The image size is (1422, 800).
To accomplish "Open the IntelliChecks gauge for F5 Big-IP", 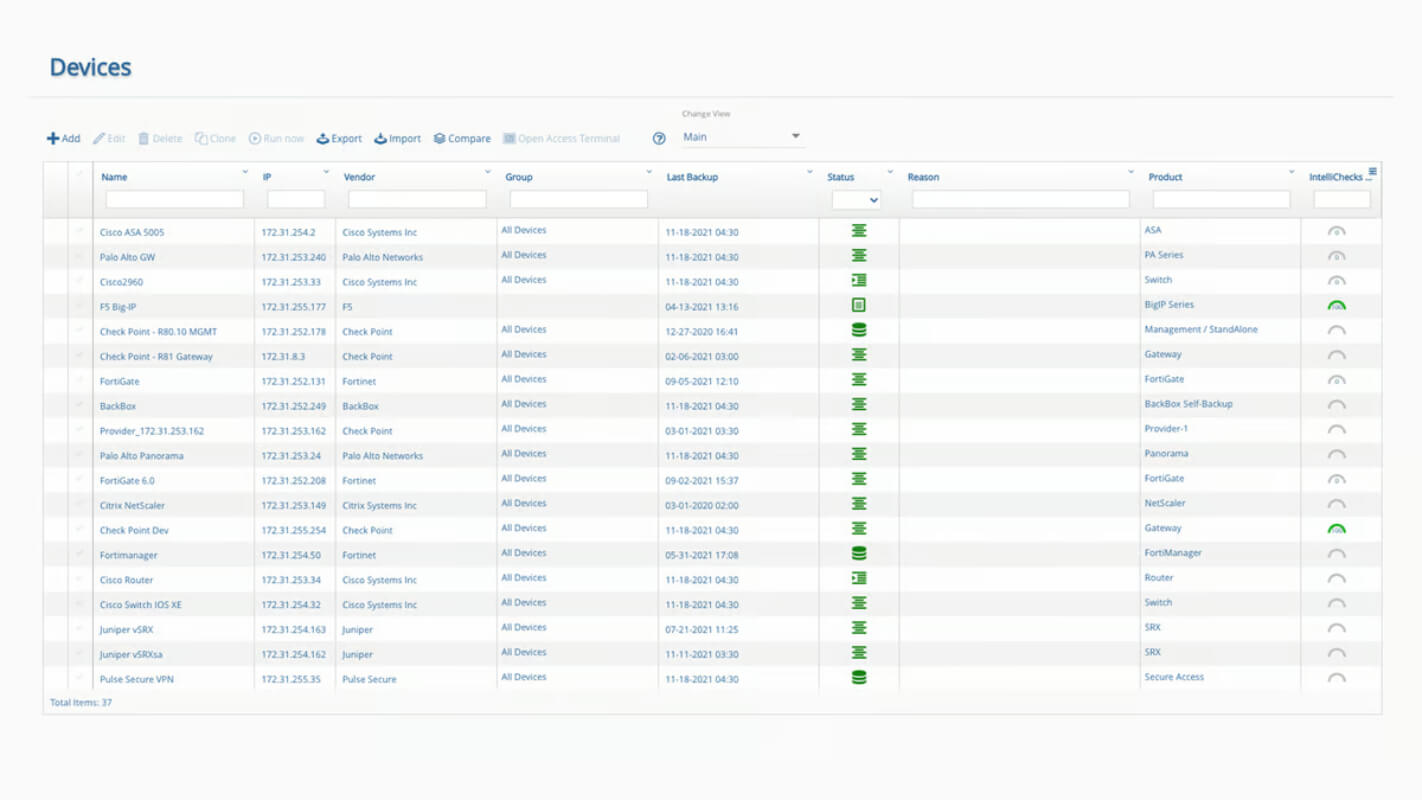I will pyautogui.click(x=1336, y=306).
